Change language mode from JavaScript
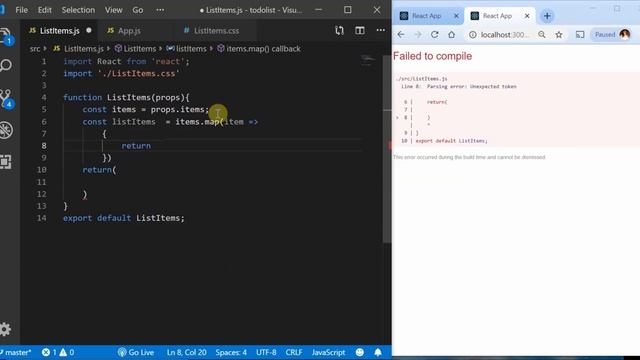Viewport: 640px width, 360px height. (329, 352)
